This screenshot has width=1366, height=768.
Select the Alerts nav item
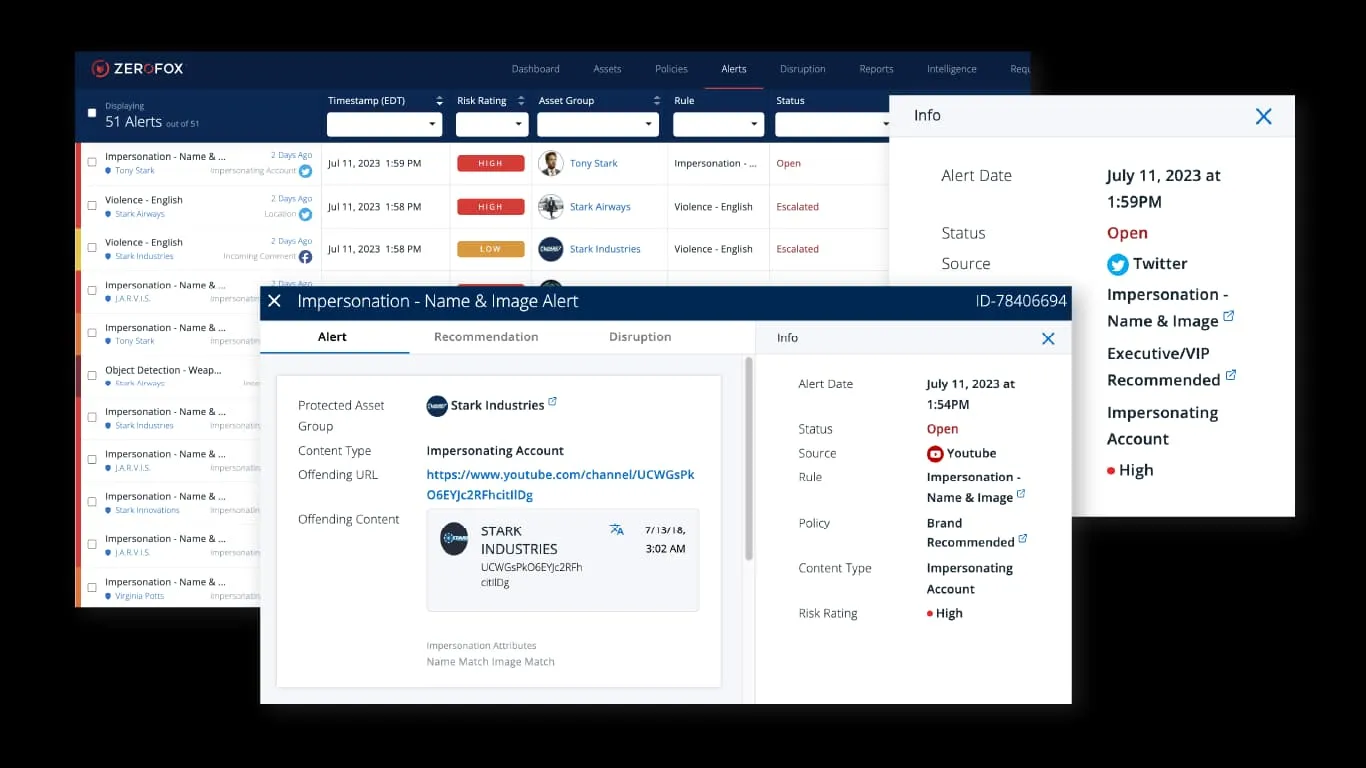(734, 69)
